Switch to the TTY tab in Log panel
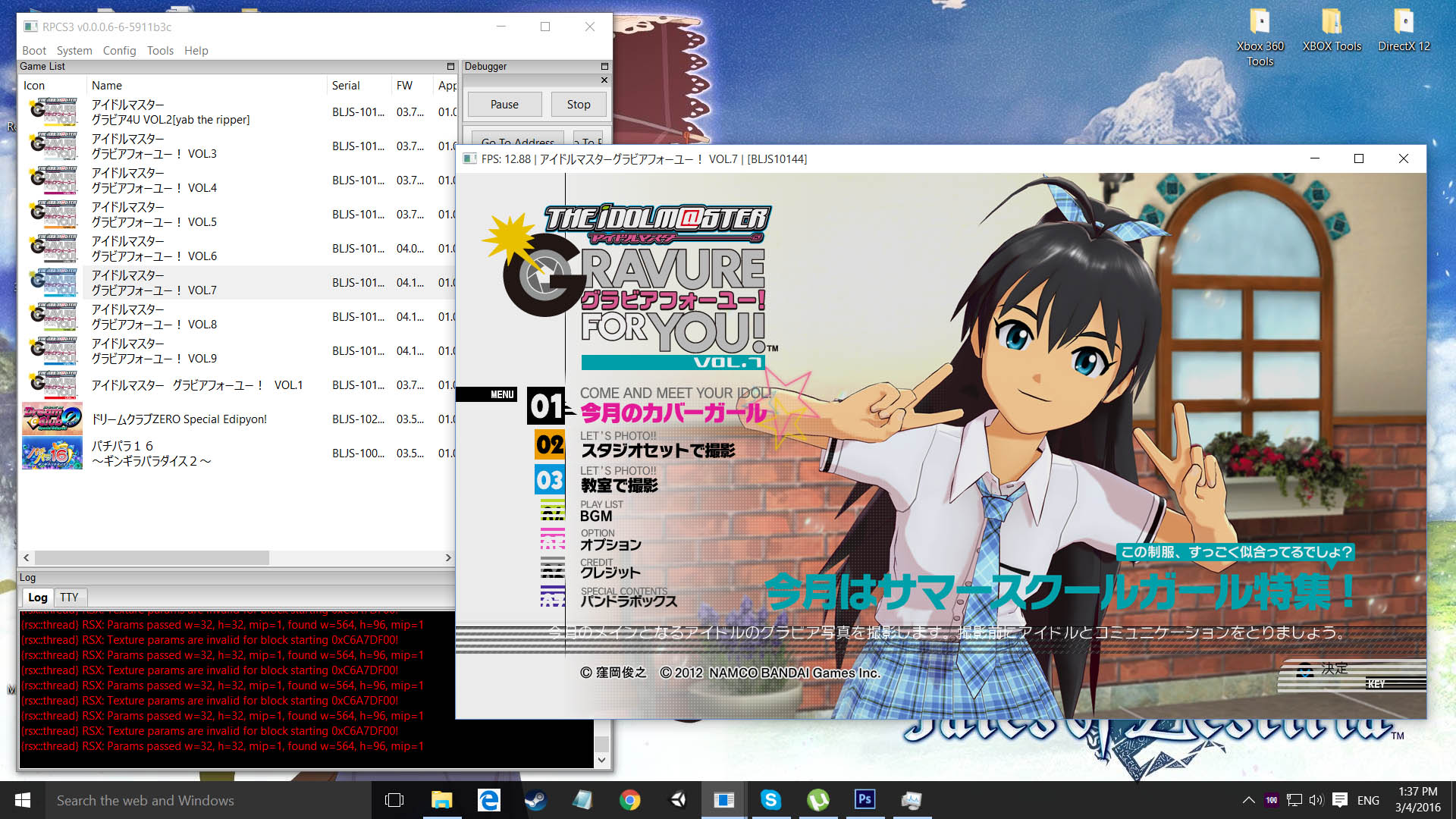The image size is (1456, 819). [69, 597]
